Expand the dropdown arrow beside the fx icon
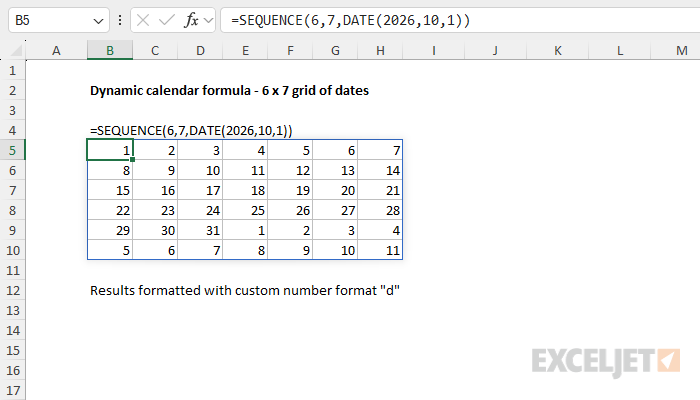Image resolution: width=700 pixels, height=400 pixels. tap(208, 20)
